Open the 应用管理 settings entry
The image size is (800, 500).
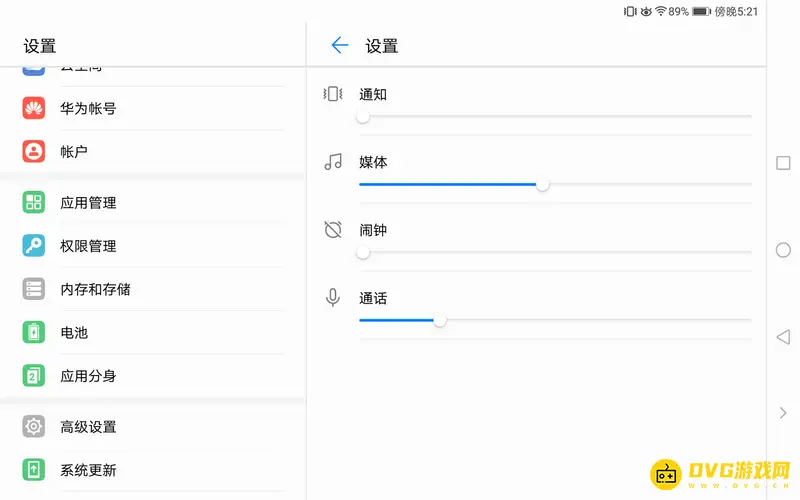[x=153, y=202]
